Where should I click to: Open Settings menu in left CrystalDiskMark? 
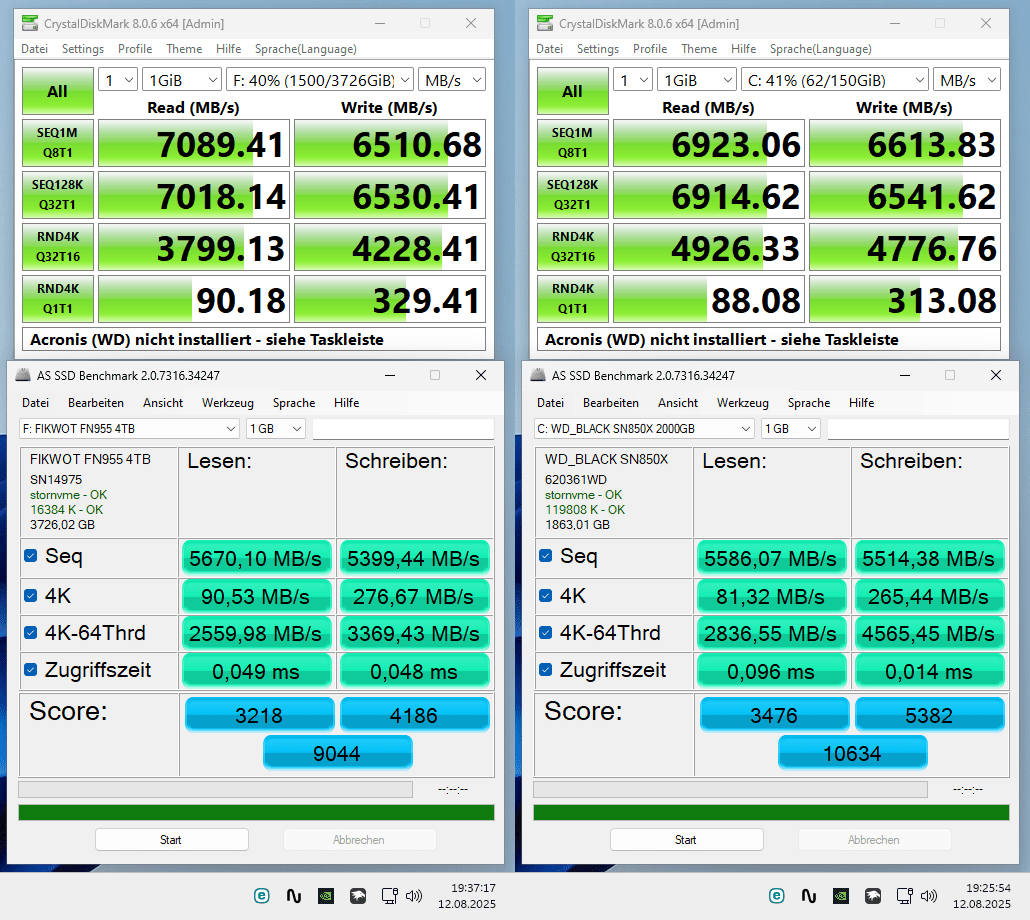pyautogui.click(x=83, y=49)
